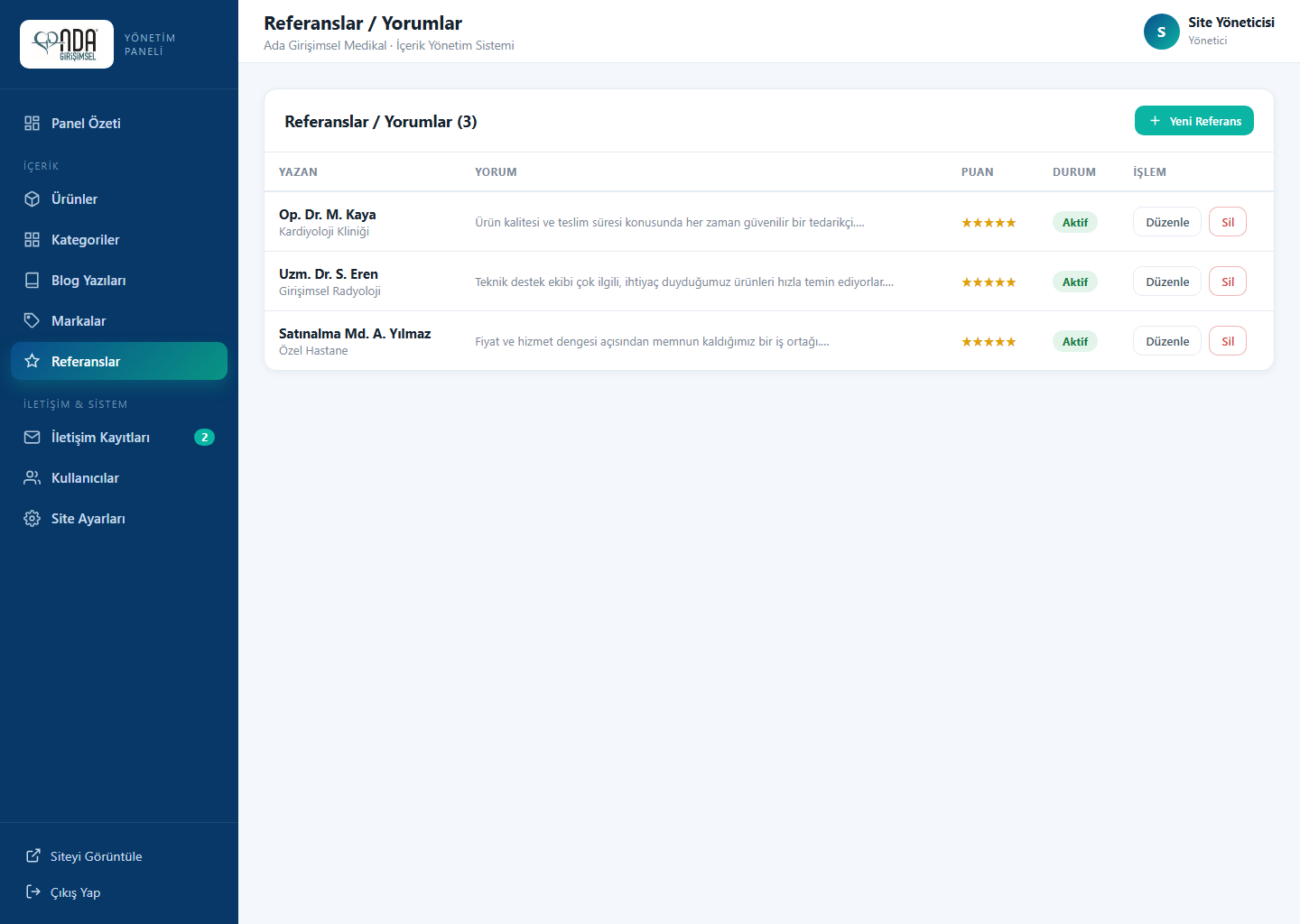Click the Markalar tag icon

(x=32, y=321)
